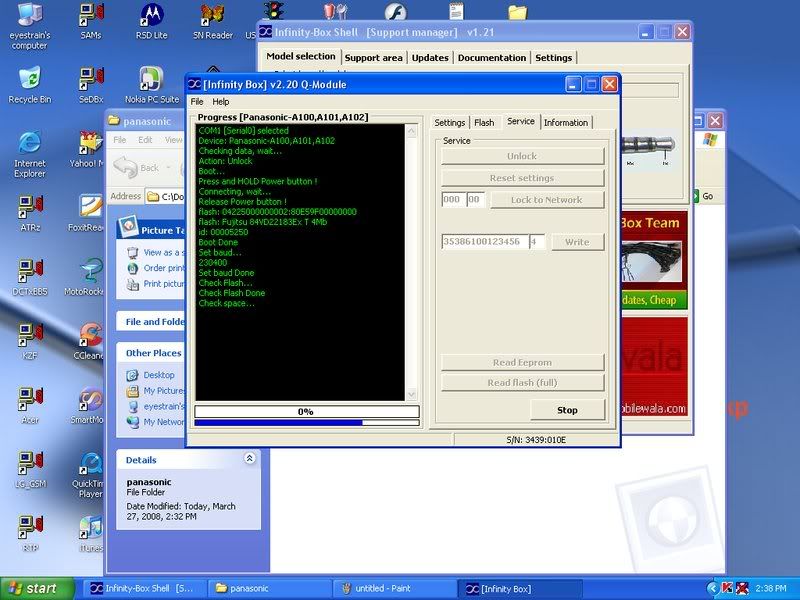Collapse the Details panel chevron
Viewport: 800px width, 600px height.
(249, 458)
